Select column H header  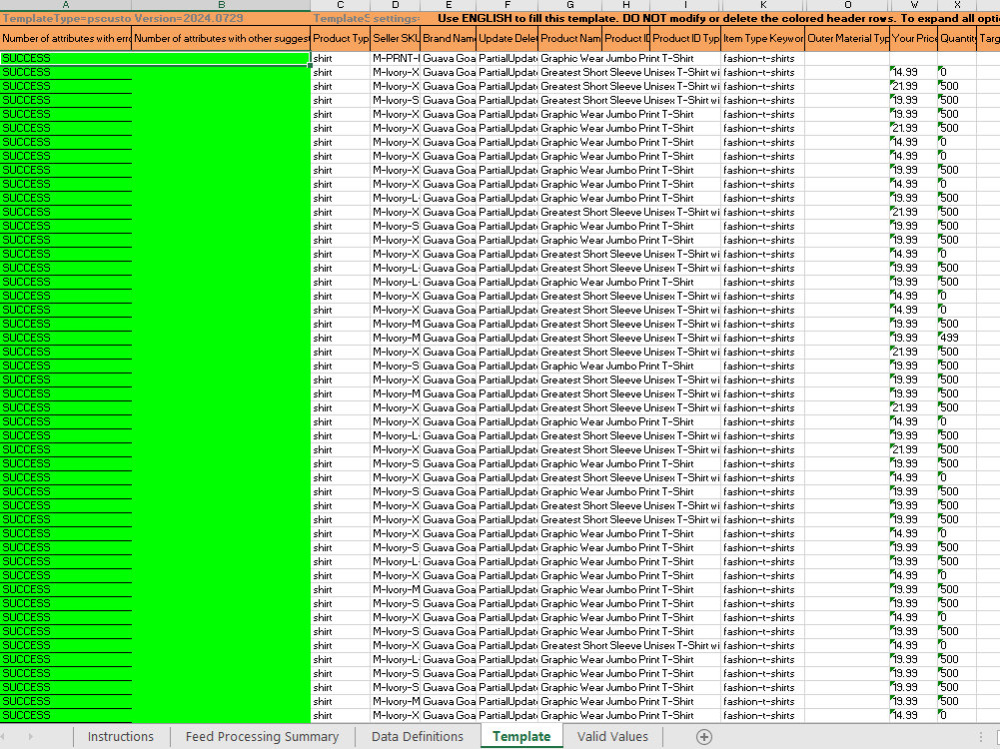626,5
